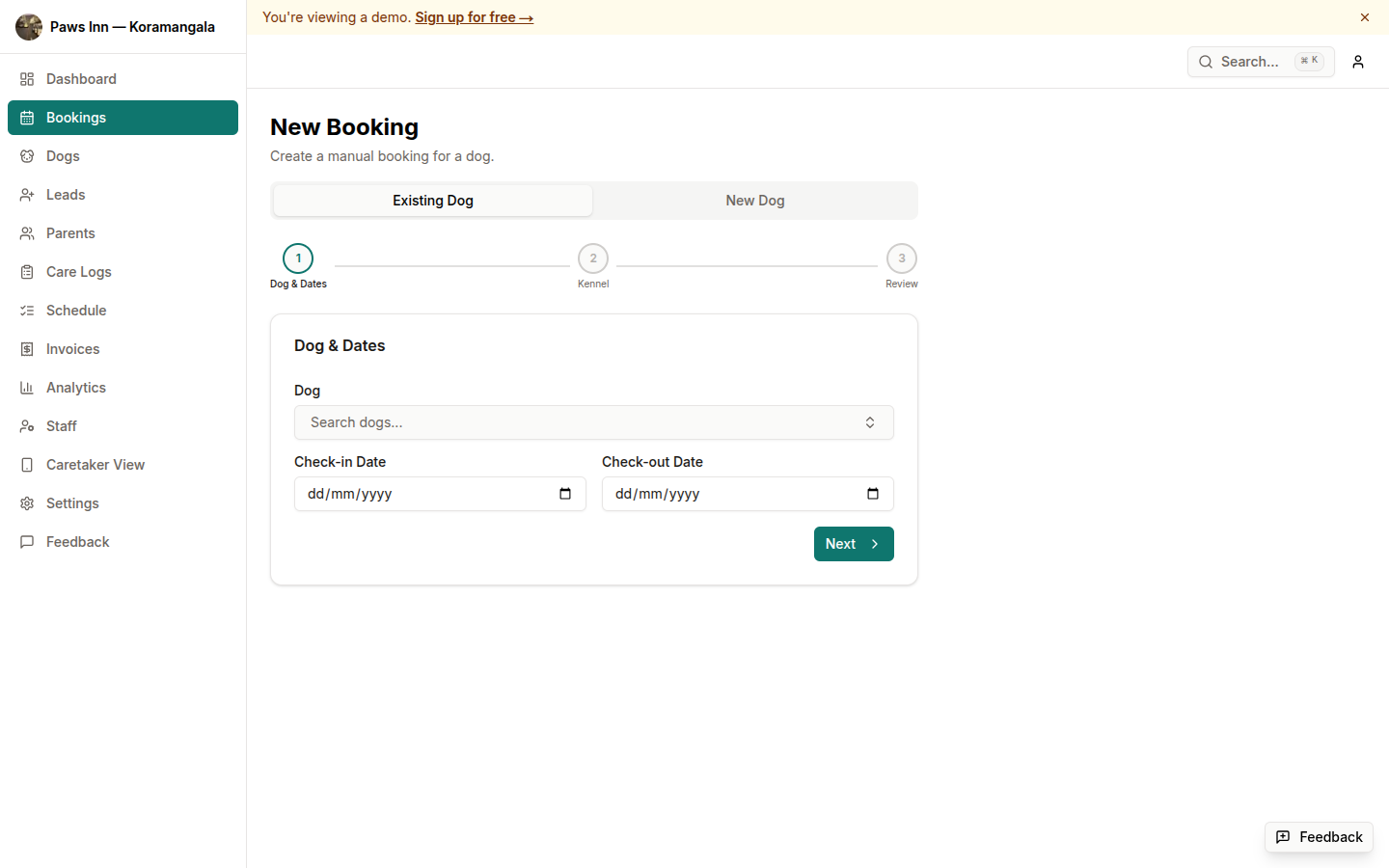The width and height of the screenshot is (1389, 868).
Task: Click the user profile icon top right
Action: coord(1358,62)
